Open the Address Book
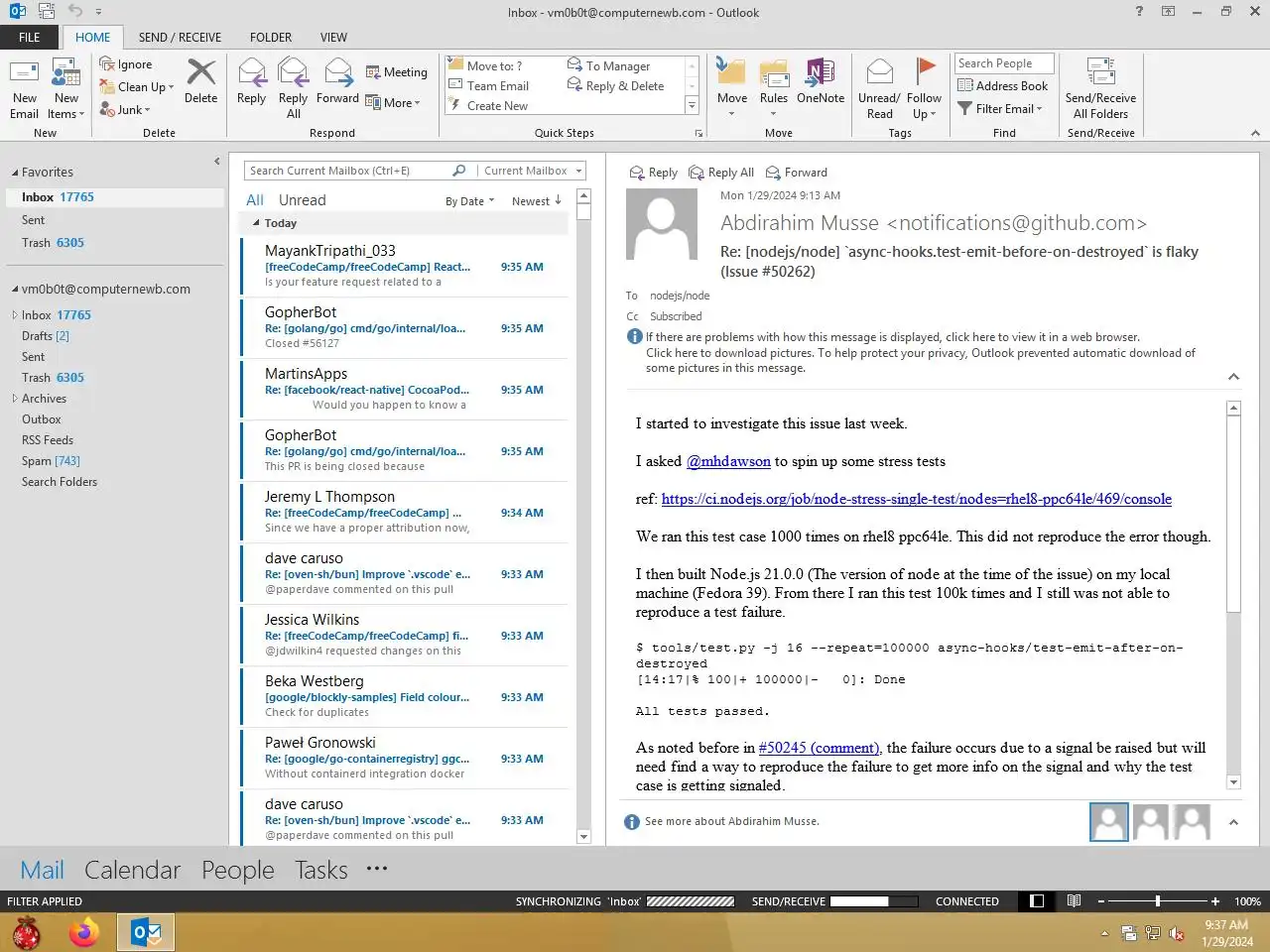This screenshot has height=952, width=1270. click(1002, 86)
